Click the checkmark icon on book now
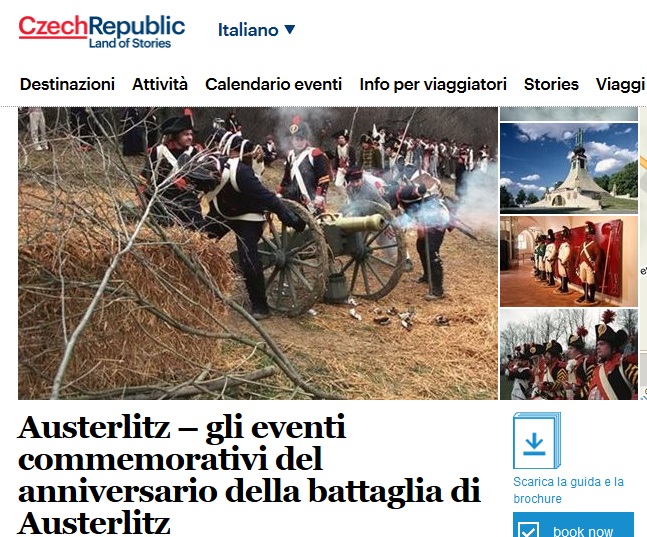The height and width of the screenshot is (537, 647). (528, 530)
